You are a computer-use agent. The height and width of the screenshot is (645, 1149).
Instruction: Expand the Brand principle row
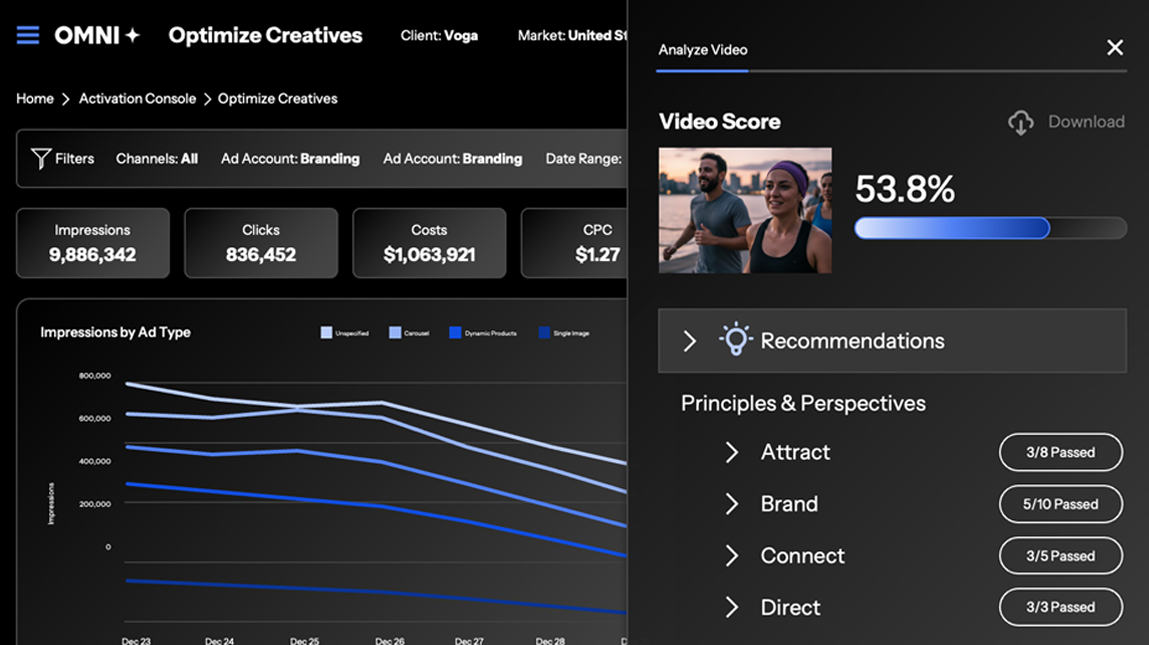coord(732,504)
